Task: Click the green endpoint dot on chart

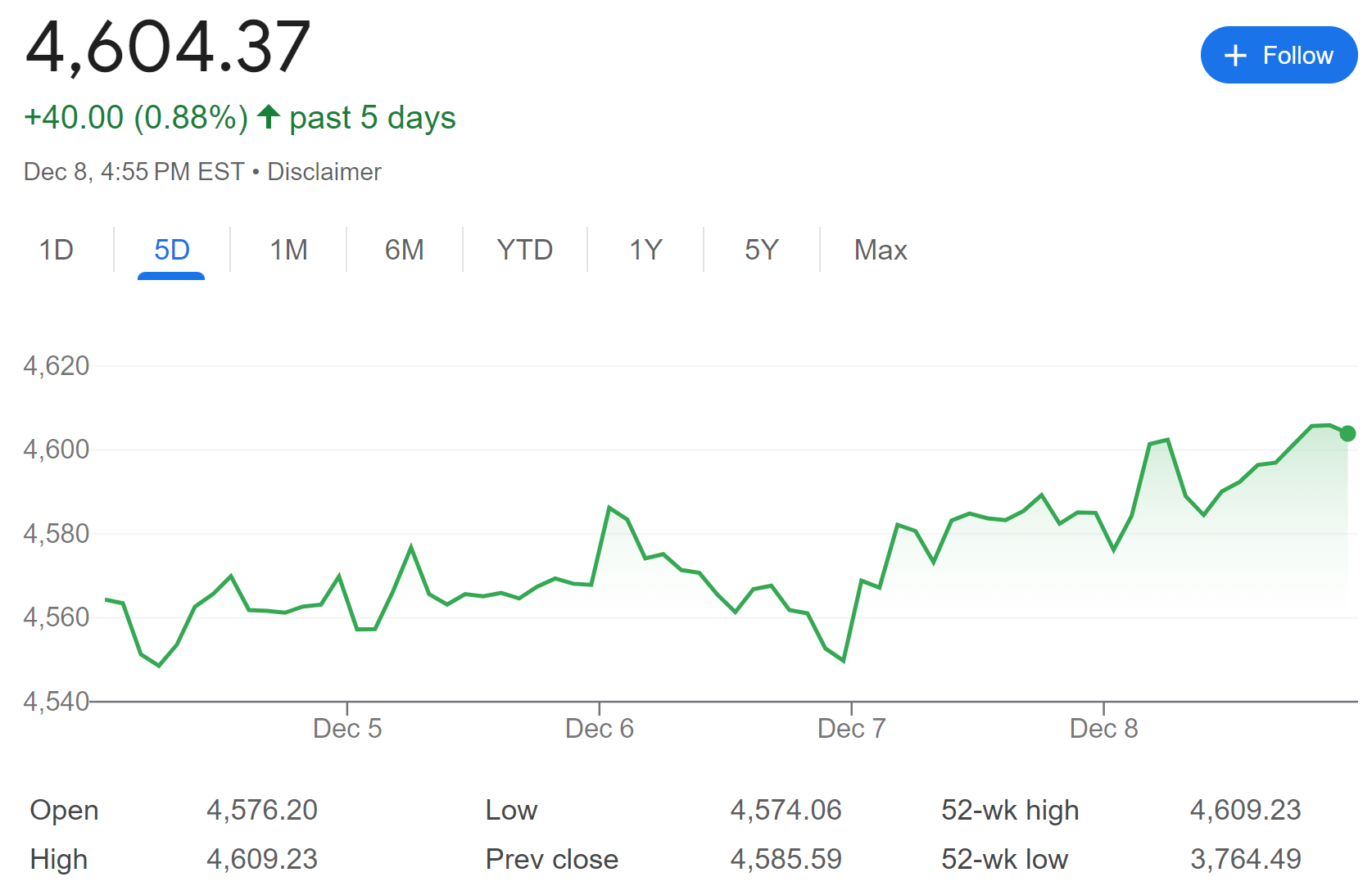Action: pyautogui.click(x=1347, y=433)
